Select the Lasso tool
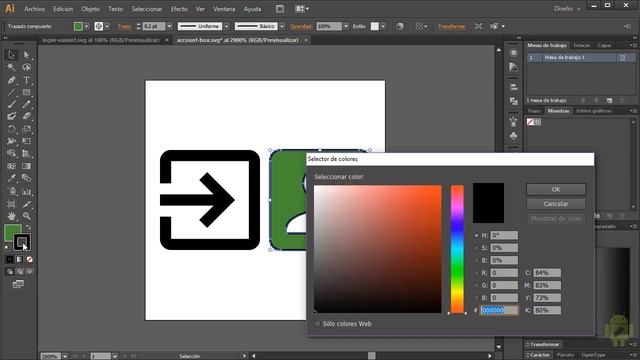 tap(27, 67)
